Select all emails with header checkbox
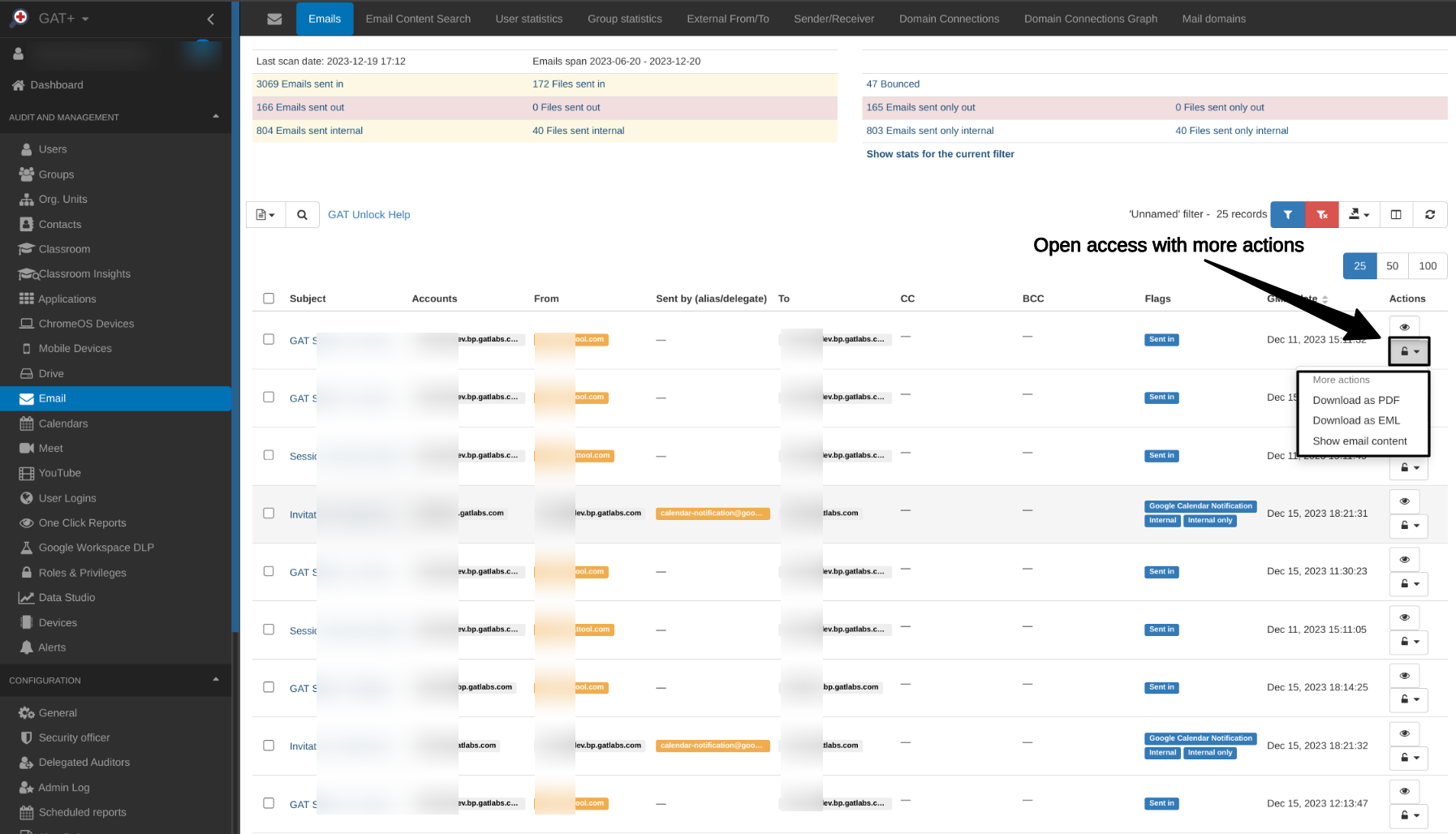 [269, 299]
